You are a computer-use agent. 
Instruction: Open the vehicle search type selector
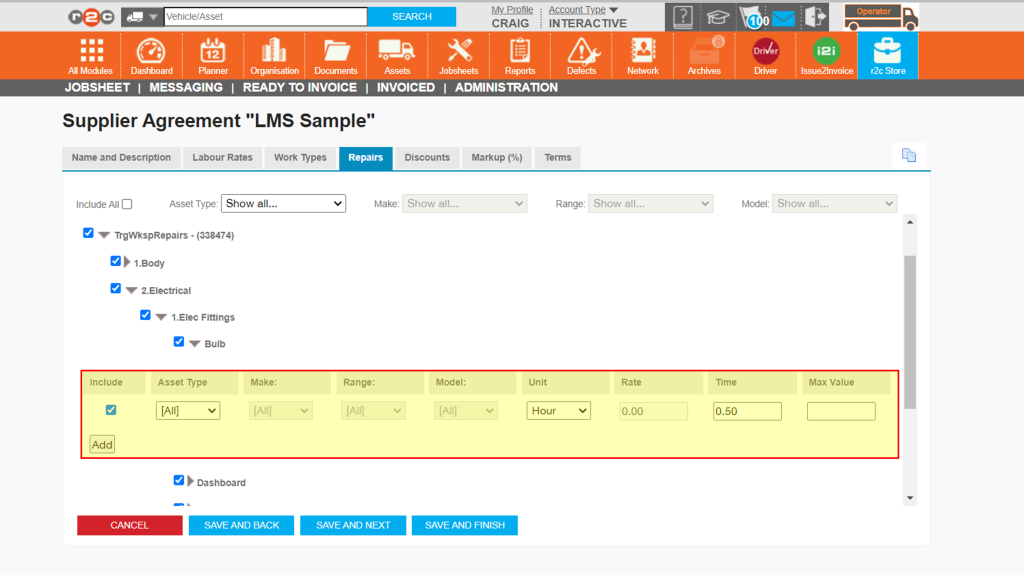(x=142, y=16)
